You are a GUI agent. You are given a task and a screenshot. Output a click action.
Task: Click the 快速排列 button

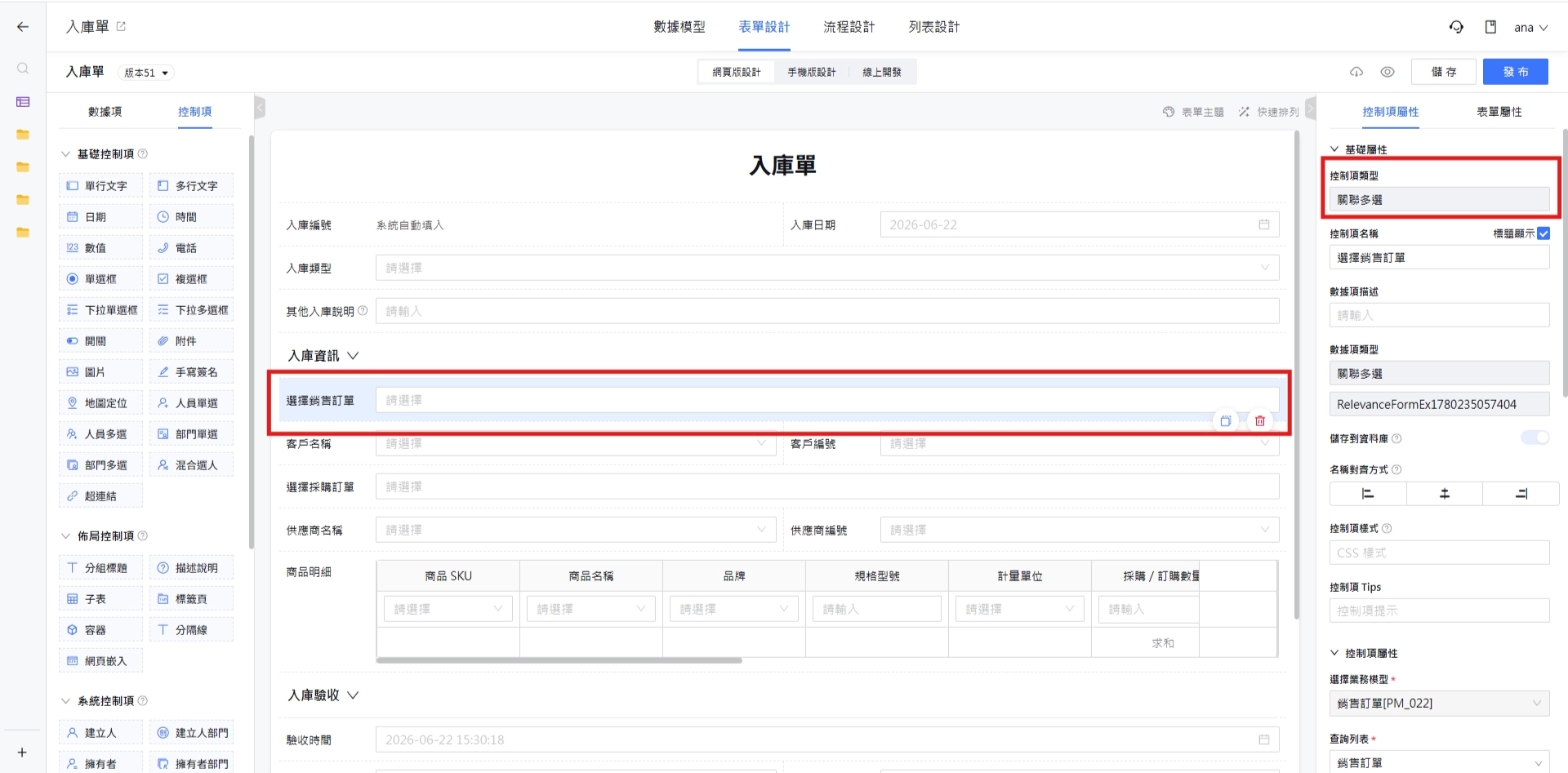[x=1268, y=112]
